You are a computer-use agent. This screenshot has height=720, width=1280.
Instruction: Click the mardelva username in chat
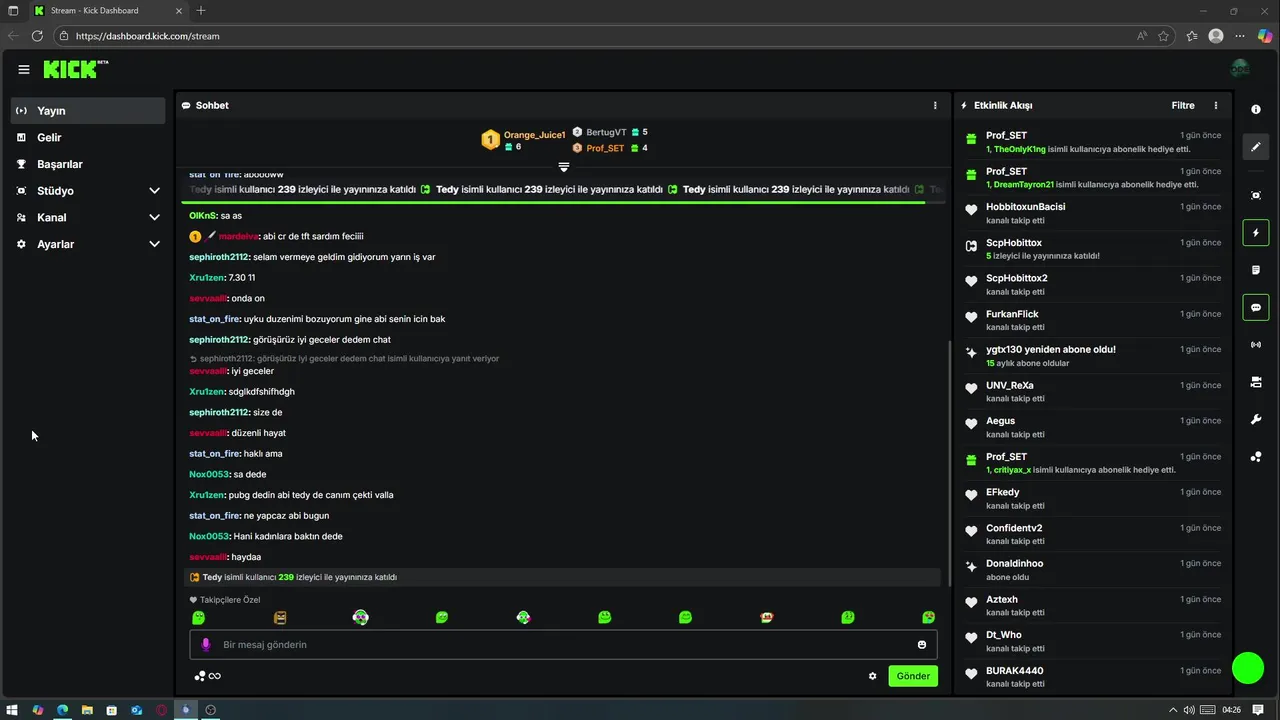point(239,236)
